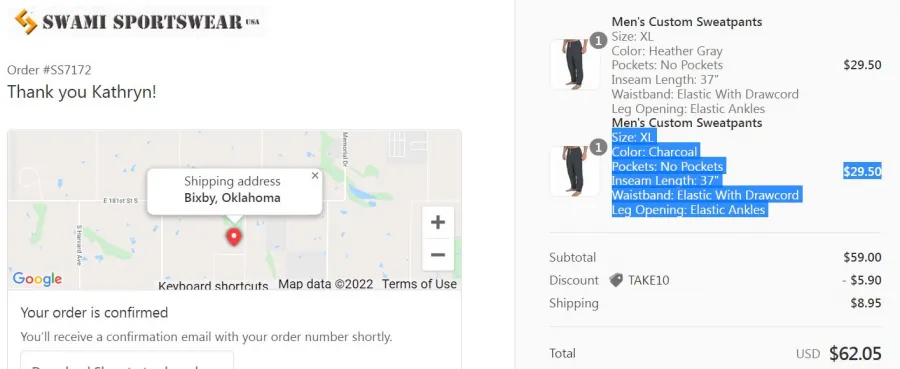Click quantity badge on first sweatpants item
Image resolution: width=900 pixels, height=369 pixels.
599,41
